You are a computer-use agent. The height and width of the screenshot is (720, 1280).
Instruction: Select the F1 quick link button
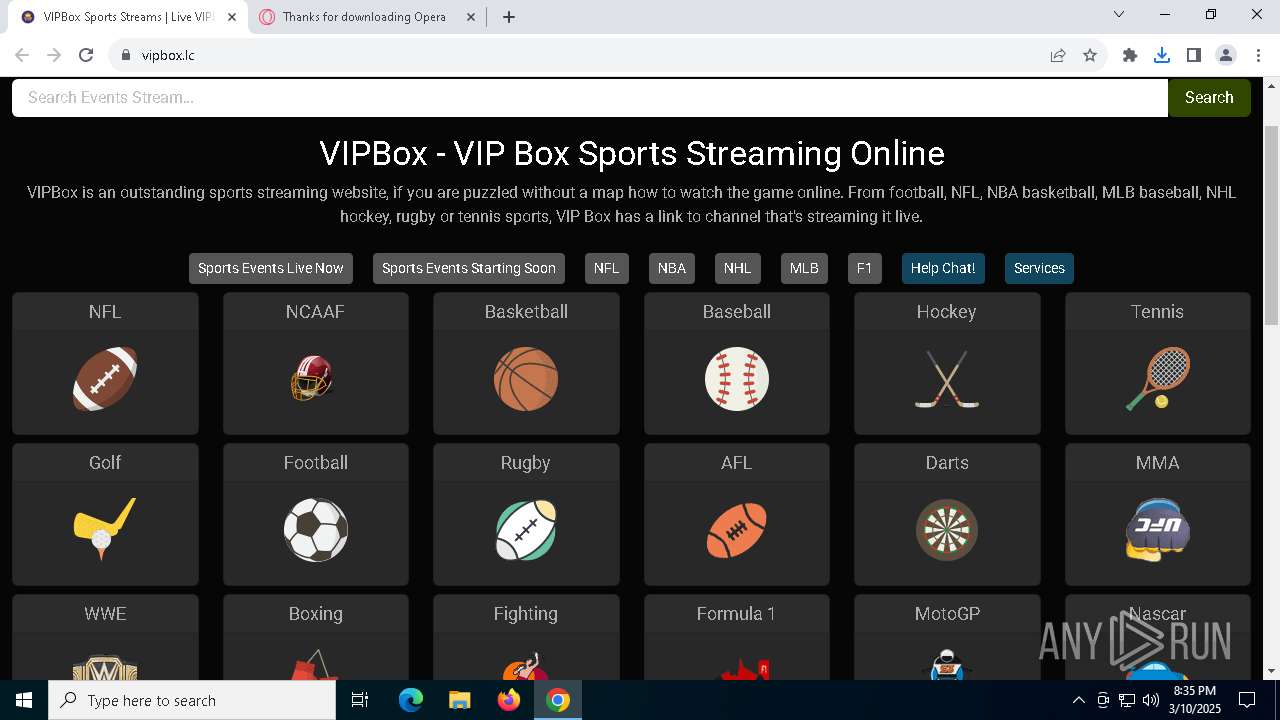tap(865, 268)
